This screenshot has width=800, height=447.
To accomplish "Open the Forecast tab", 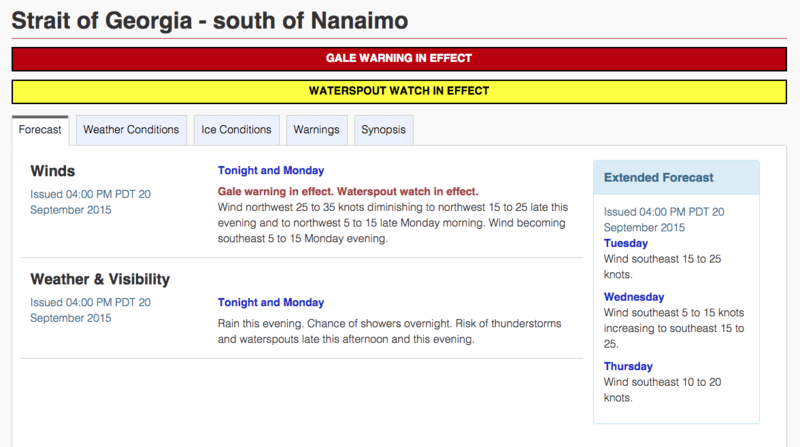I will pos(40,130).
